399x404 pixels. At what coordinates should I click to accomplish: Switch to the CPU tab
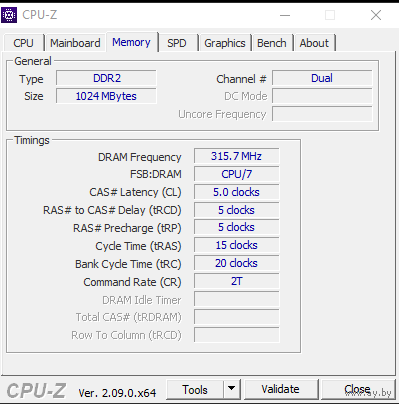(23, 43)
